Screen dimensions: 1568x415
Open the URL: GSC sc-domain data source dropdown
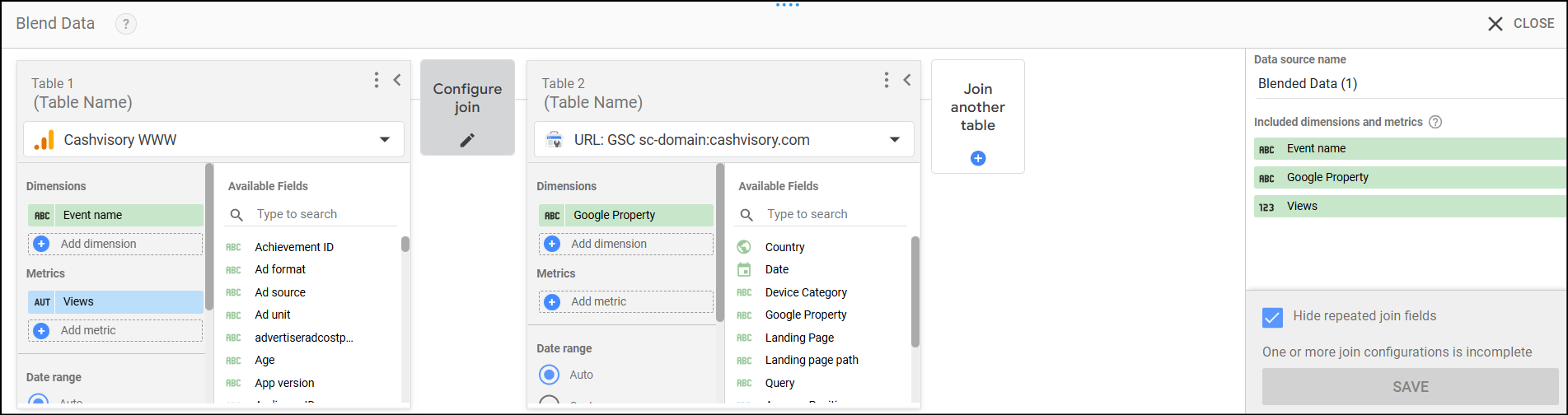pos(724,139)
